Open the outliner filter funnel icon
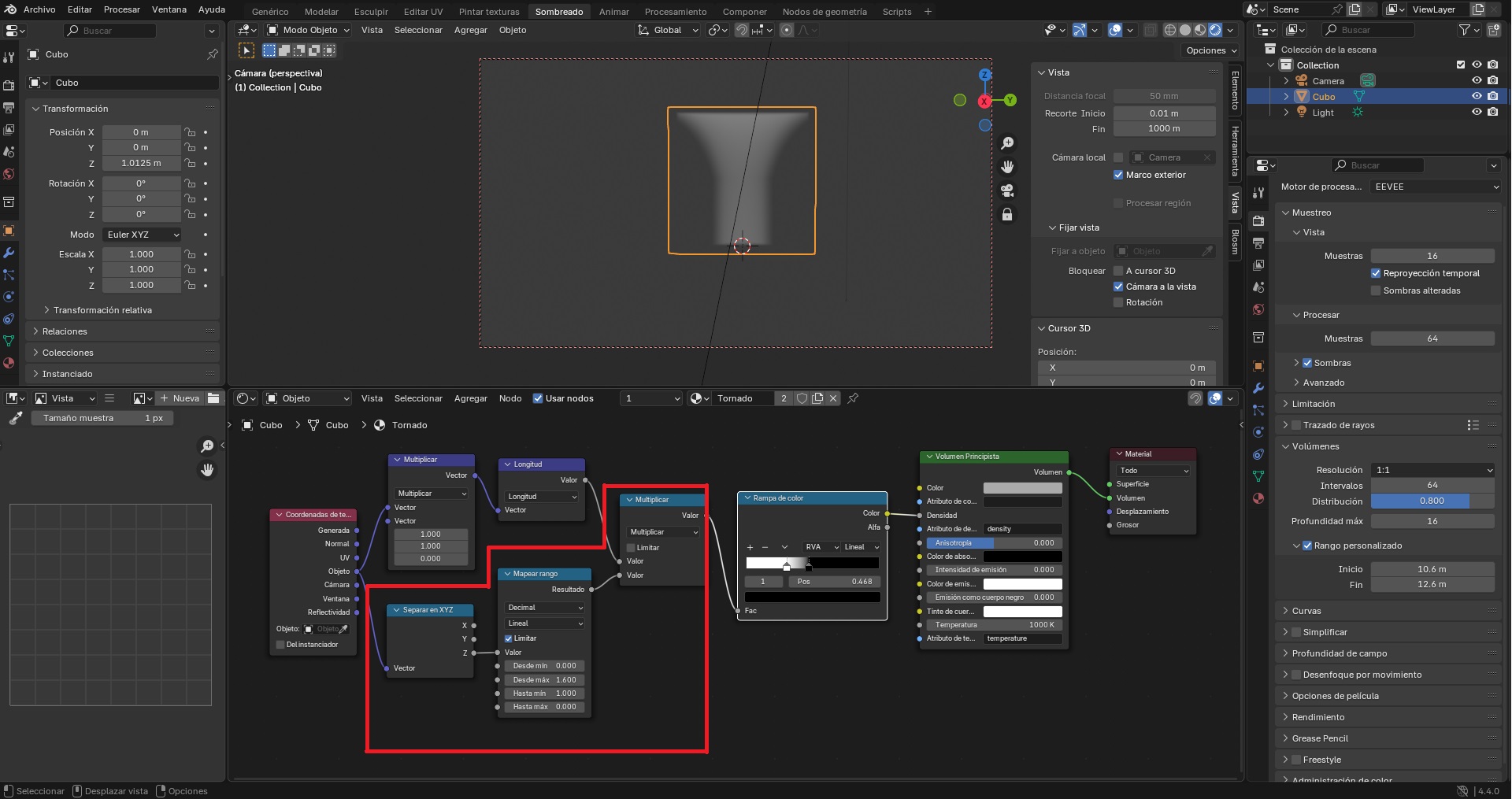The image size is (1512, 799). 1465,30
